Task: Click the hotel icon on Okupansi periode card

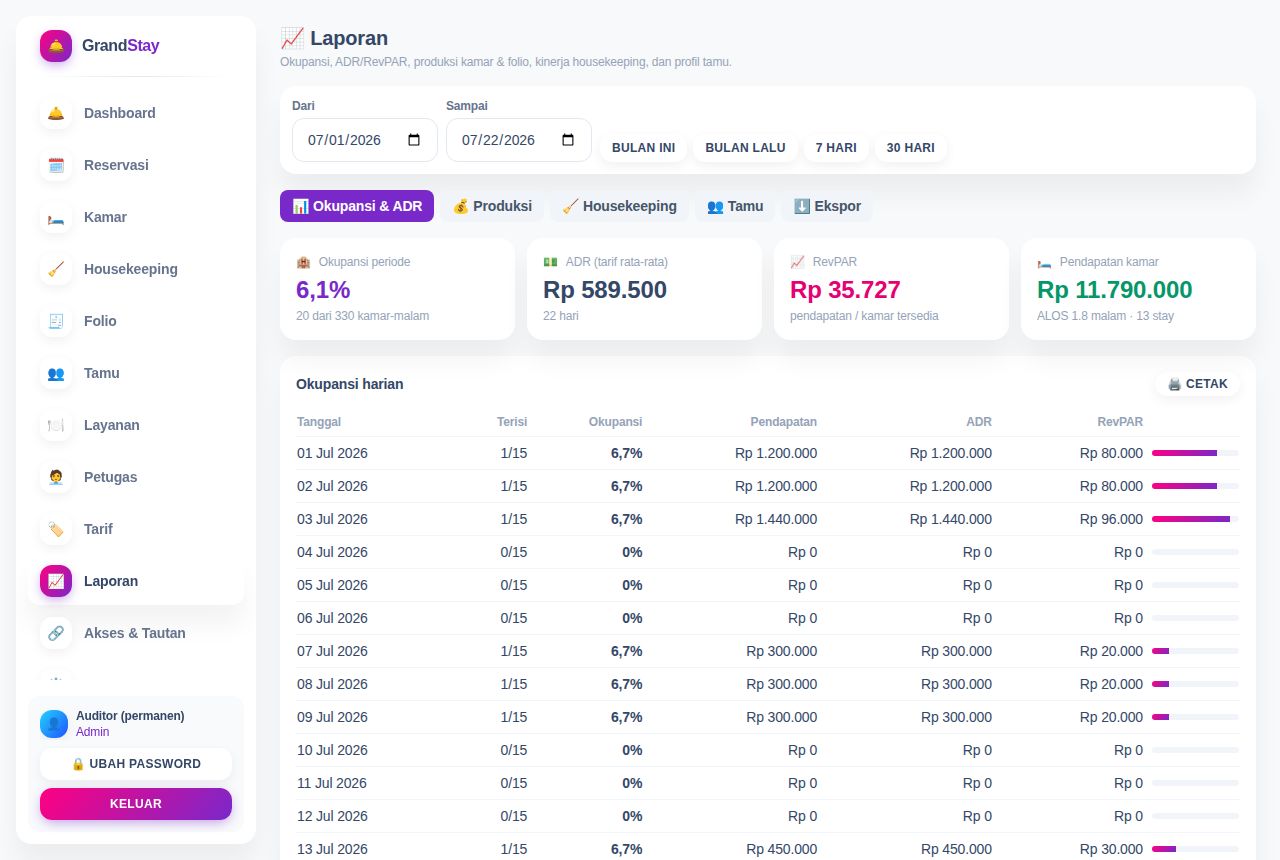Action: click(x=303, y=262)
